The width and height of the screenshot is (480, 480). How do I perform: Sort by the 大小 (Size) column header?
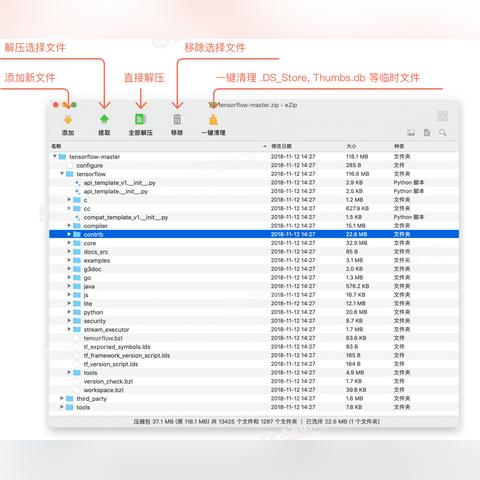click(x=367, y=146)
